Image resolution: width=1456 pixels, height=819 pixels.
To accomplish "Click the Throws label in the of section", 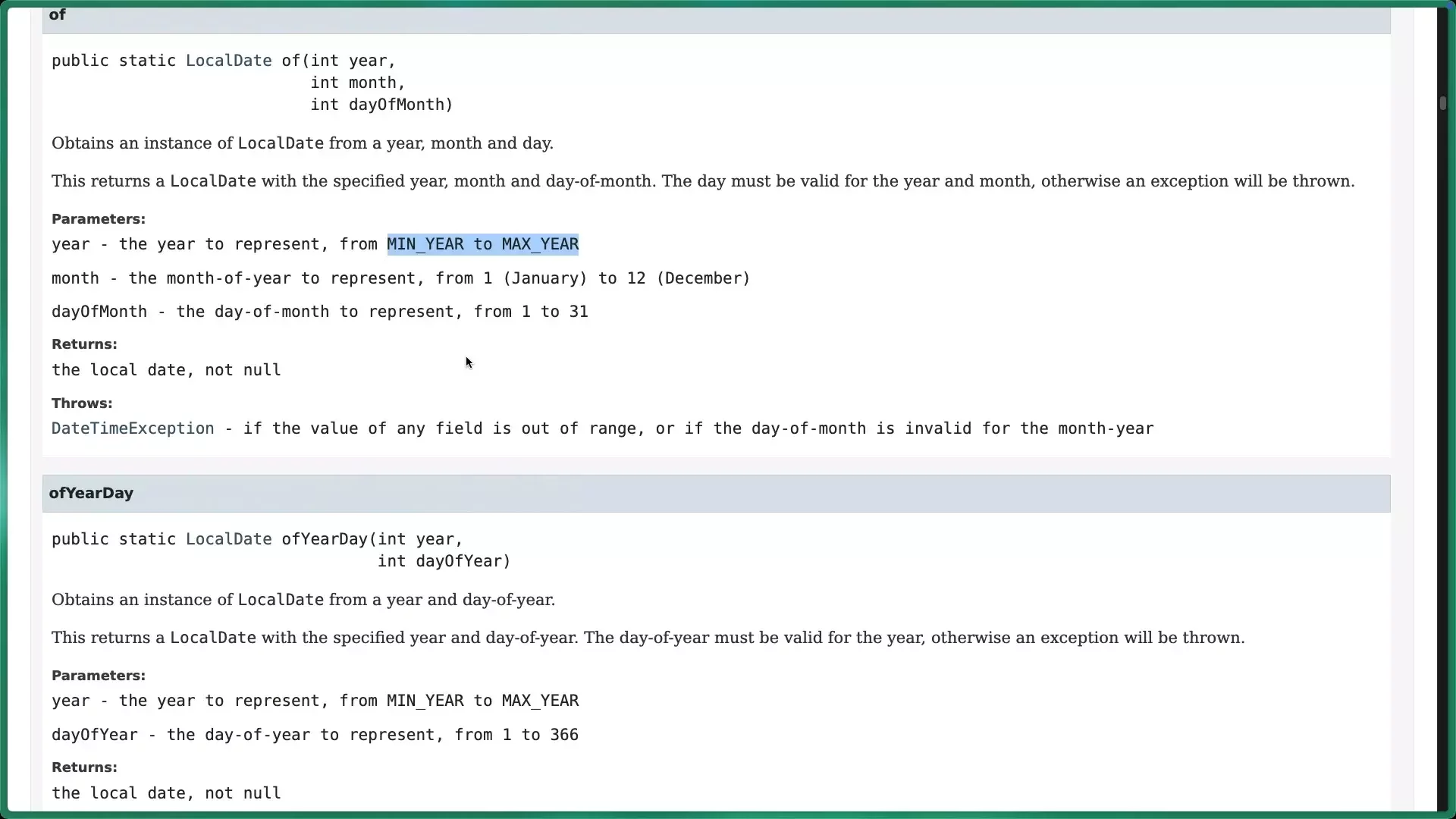I will pos(81,403).
